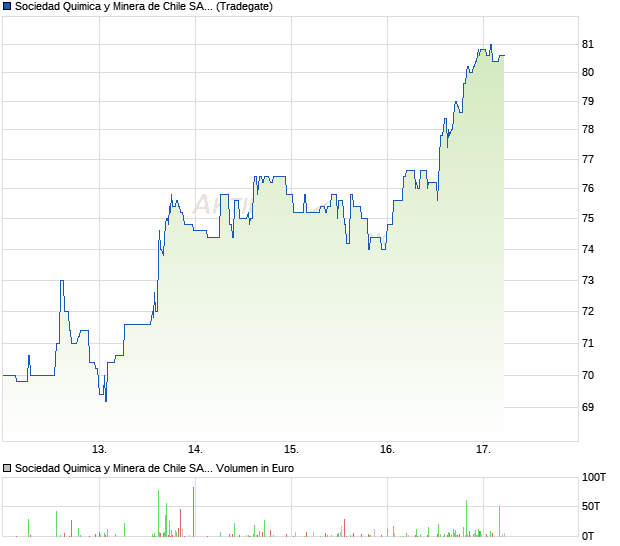620x546 pixels.
Task: Click the tallest red volume bar at 14.
Action: pyautogui.click(x=193, y=512)
